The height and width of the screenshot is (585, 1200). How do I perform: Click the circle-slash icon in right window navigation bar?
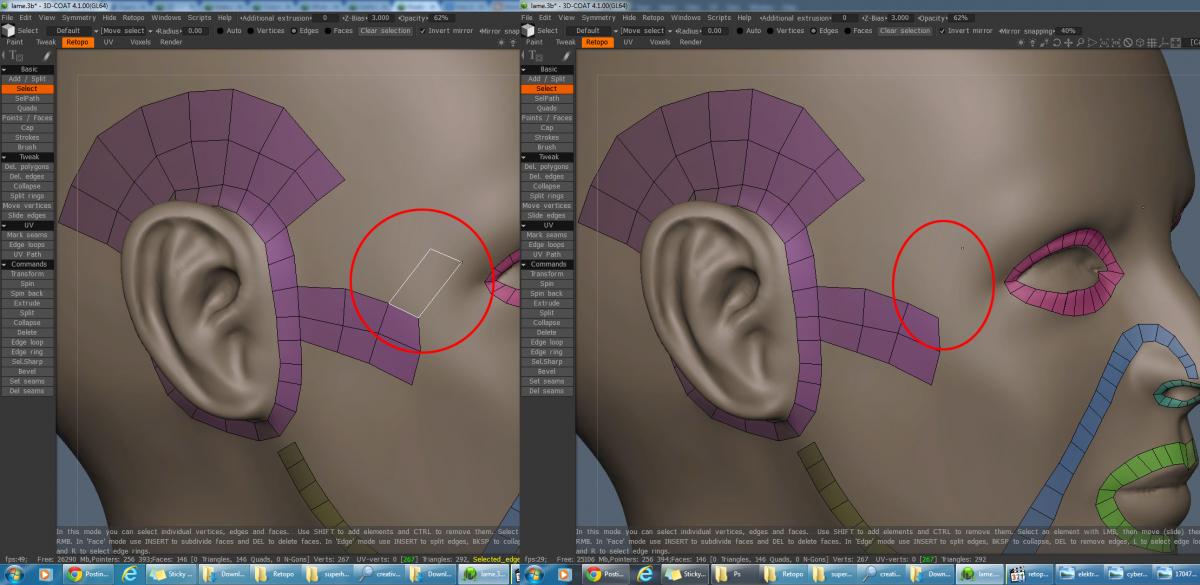point(1128,43)
